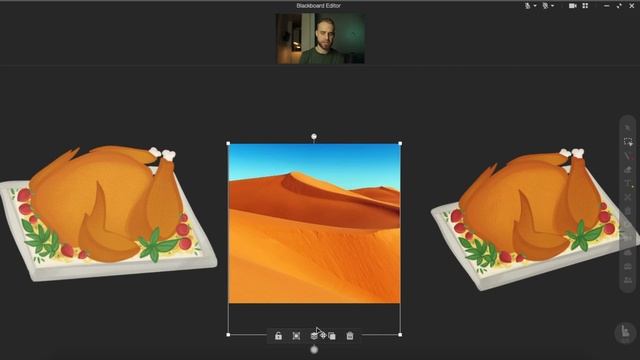Open the microphone dropdown in the title bar
Image resolution: width=640 pixels, height=360 pixels.
tap(535, 6)
